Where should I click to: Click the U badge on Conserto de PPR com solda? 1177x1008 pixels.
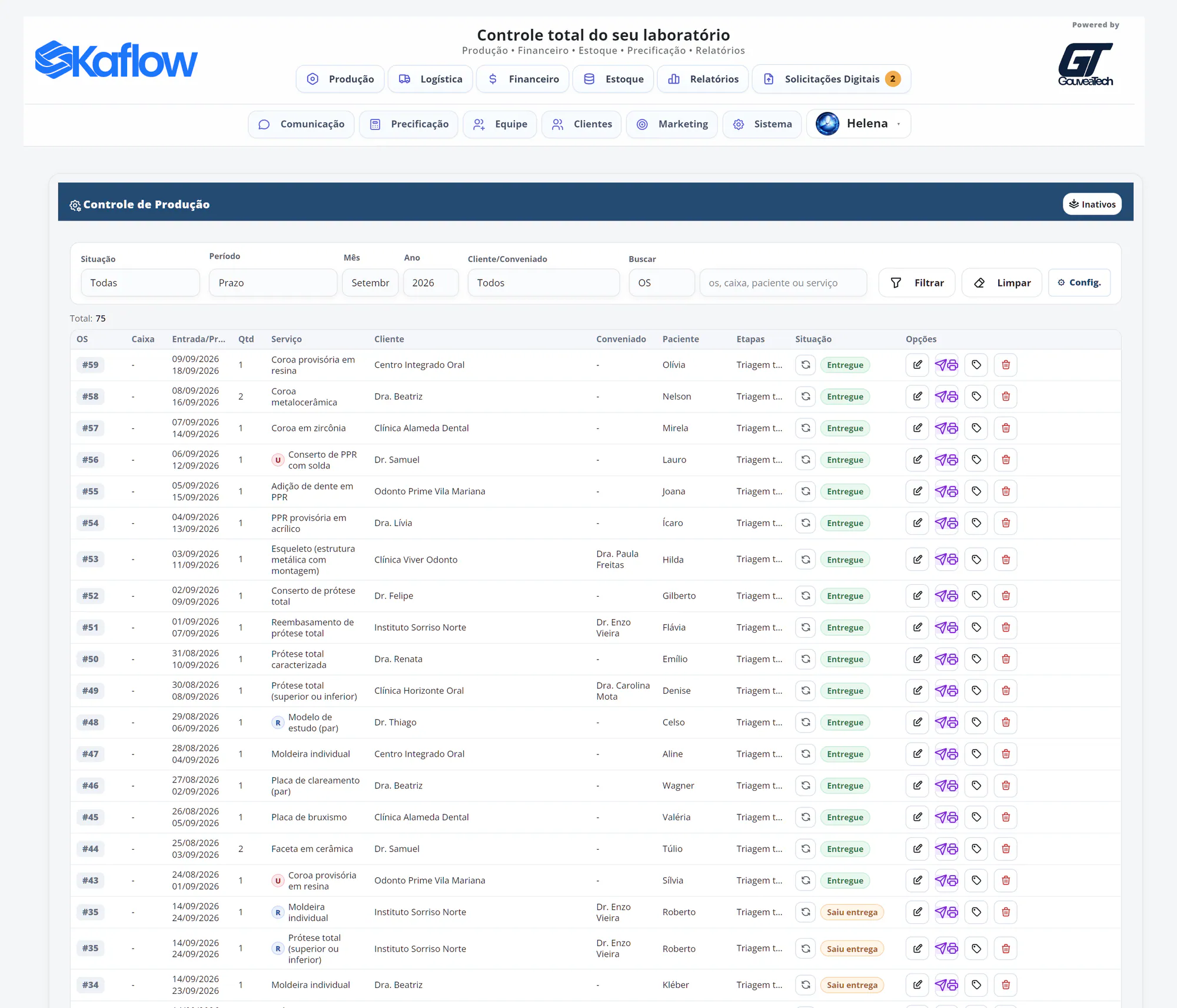[278, 460]
